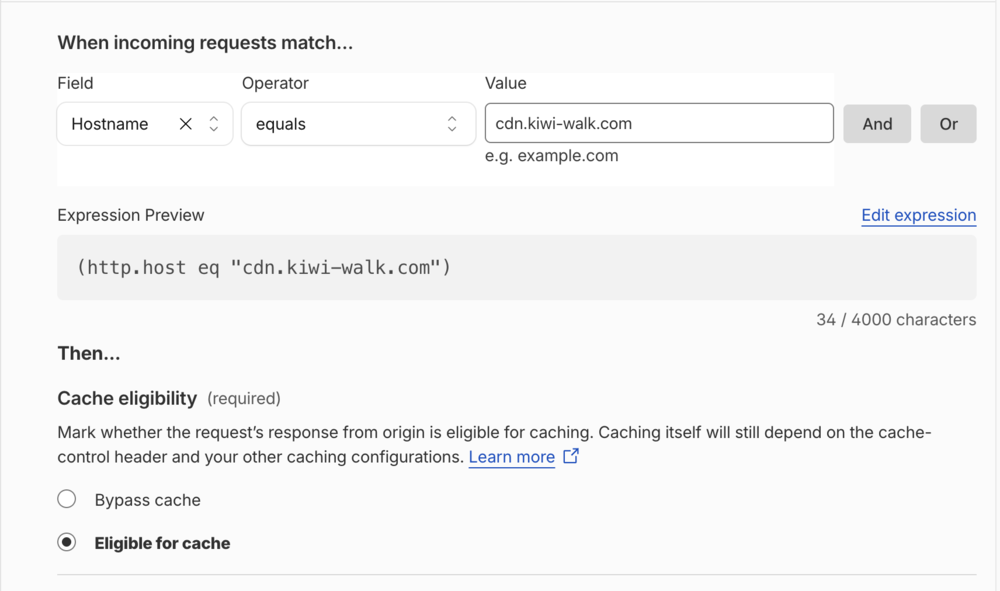Click the Cache eligibility heading
Viewport: 1000px width, 591px height.
pos(127,398)
